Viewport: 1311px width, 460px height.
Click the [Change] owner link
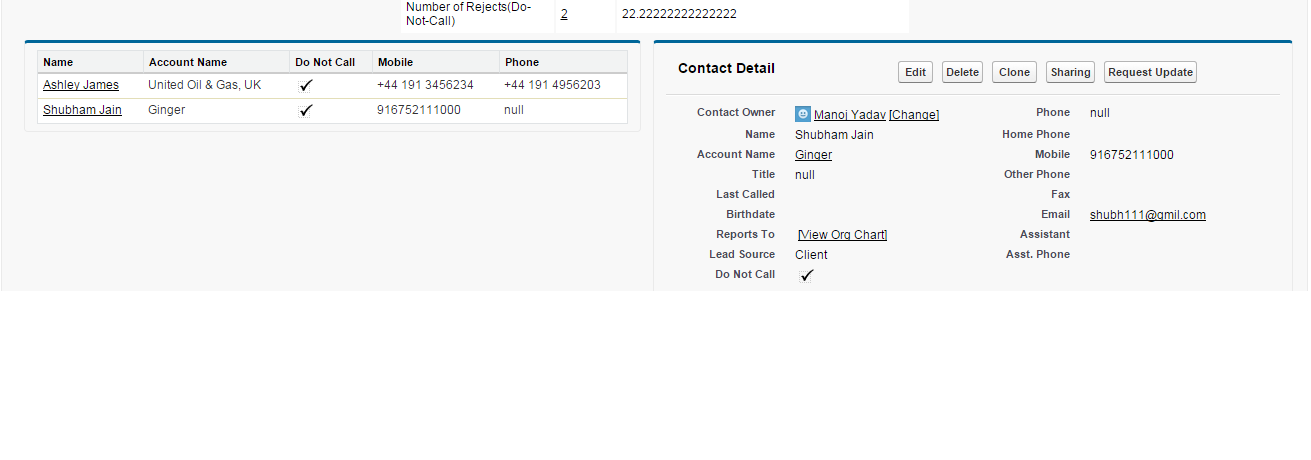(914, 115)
